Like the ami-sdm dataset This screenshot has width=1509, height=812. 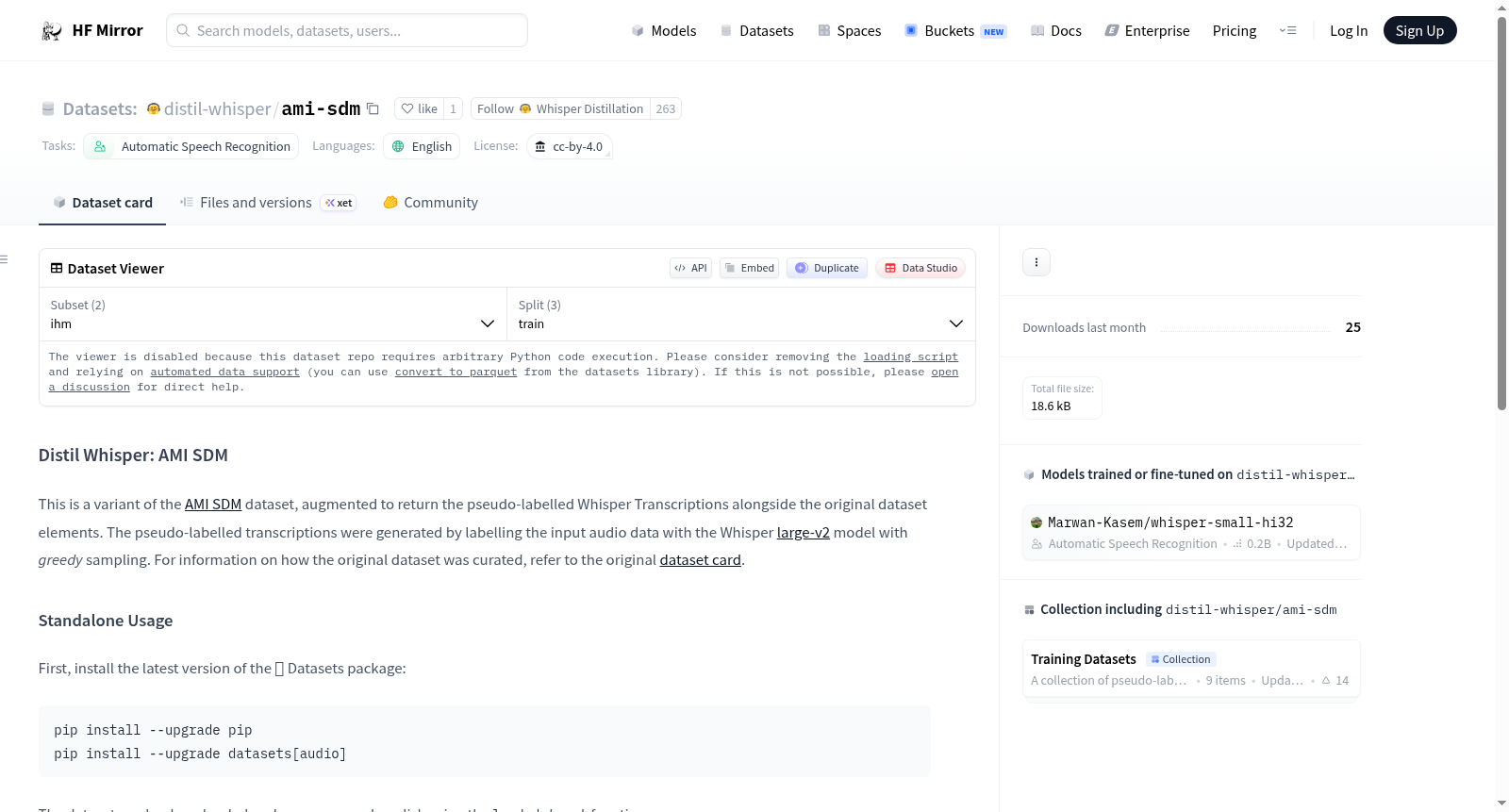(x=420, y=108)
